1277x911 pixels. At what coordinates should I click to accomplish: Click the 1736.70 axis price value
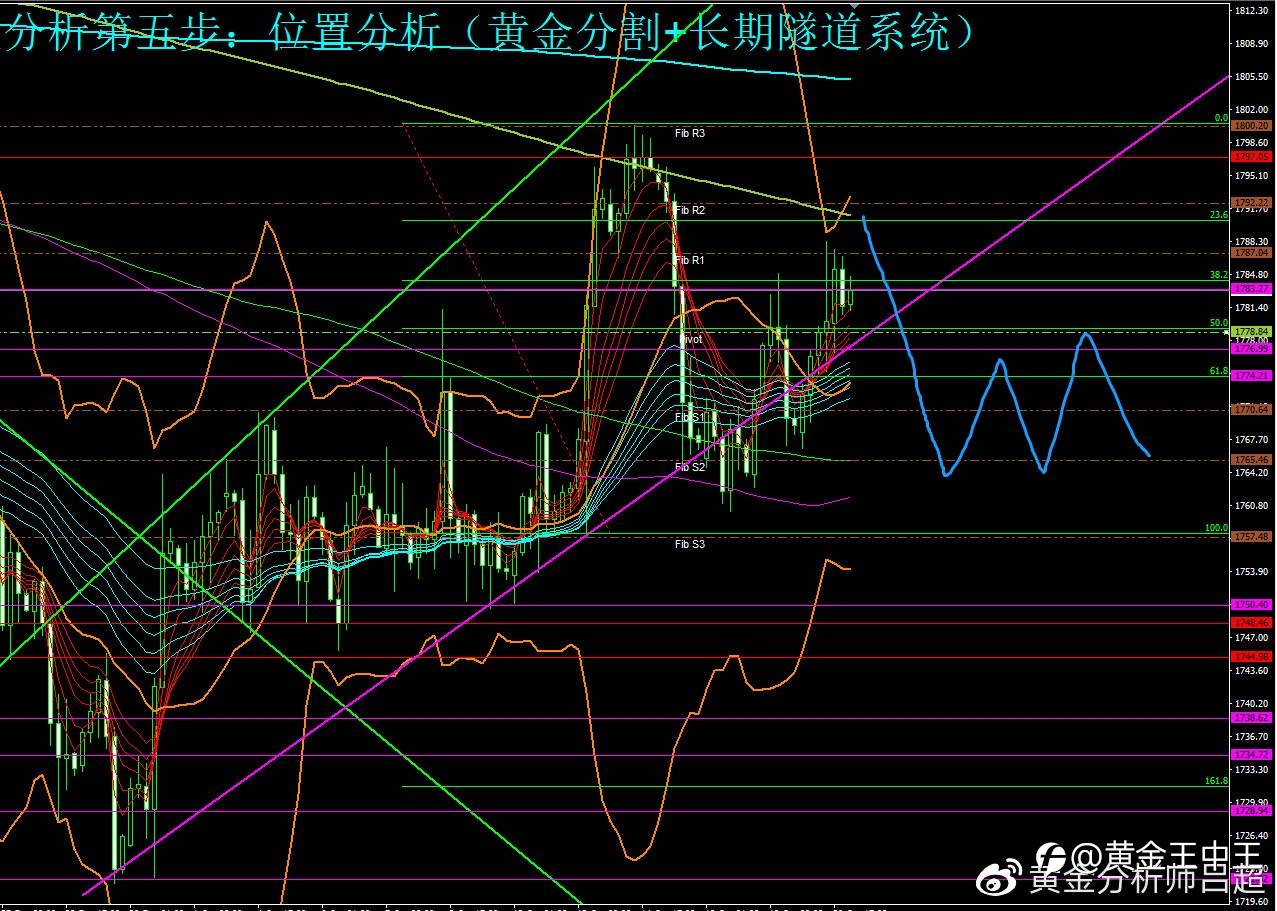pyautogui.click(x=1253, y=737)
